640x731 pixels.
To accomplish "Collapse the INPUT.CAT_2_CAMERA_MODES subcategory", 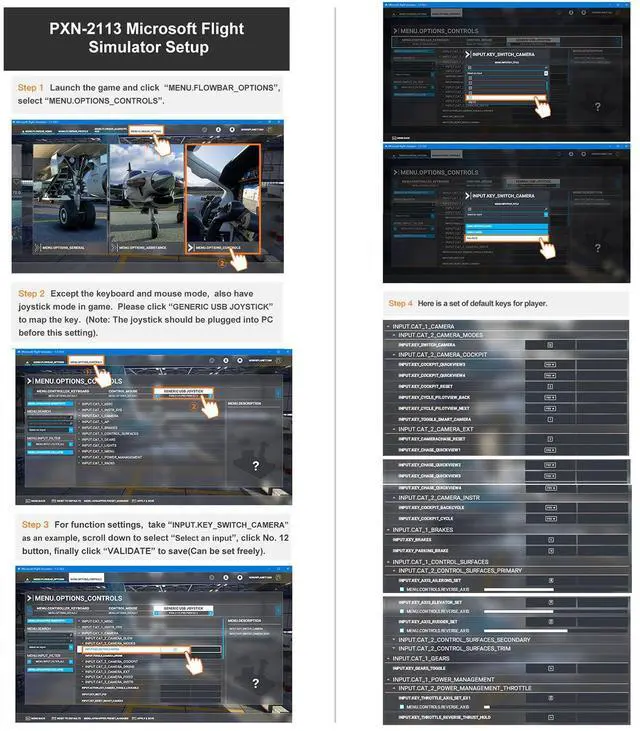I will pos(394,336).
